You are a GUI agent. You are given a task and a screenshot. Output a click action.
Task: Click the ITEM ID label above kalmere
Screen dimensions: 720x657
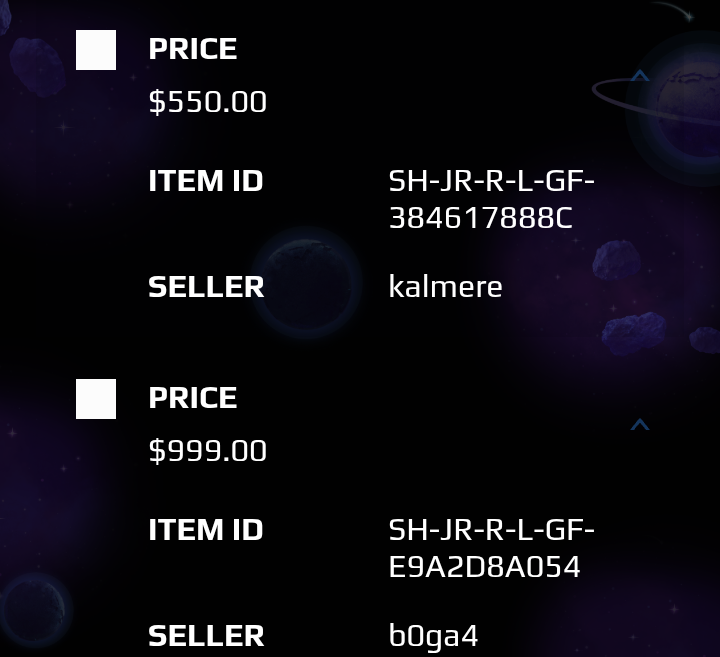[206, 181]
